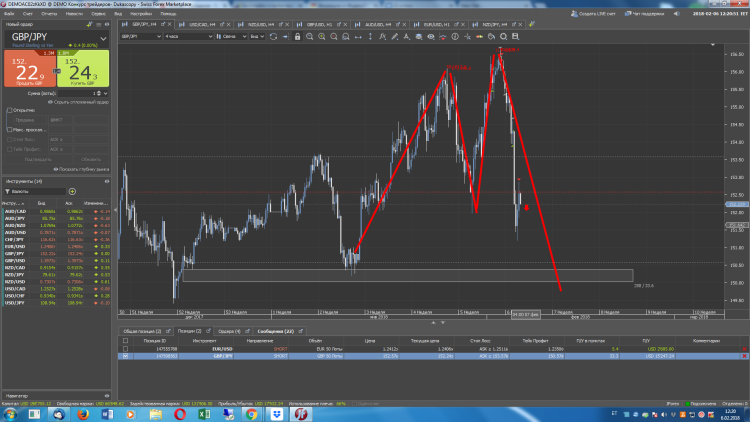Click the second zoom magnifier icon in chart toolbar
Image resolution: width=750 pixels, height=422 pixels.
[x=321, y=36]
